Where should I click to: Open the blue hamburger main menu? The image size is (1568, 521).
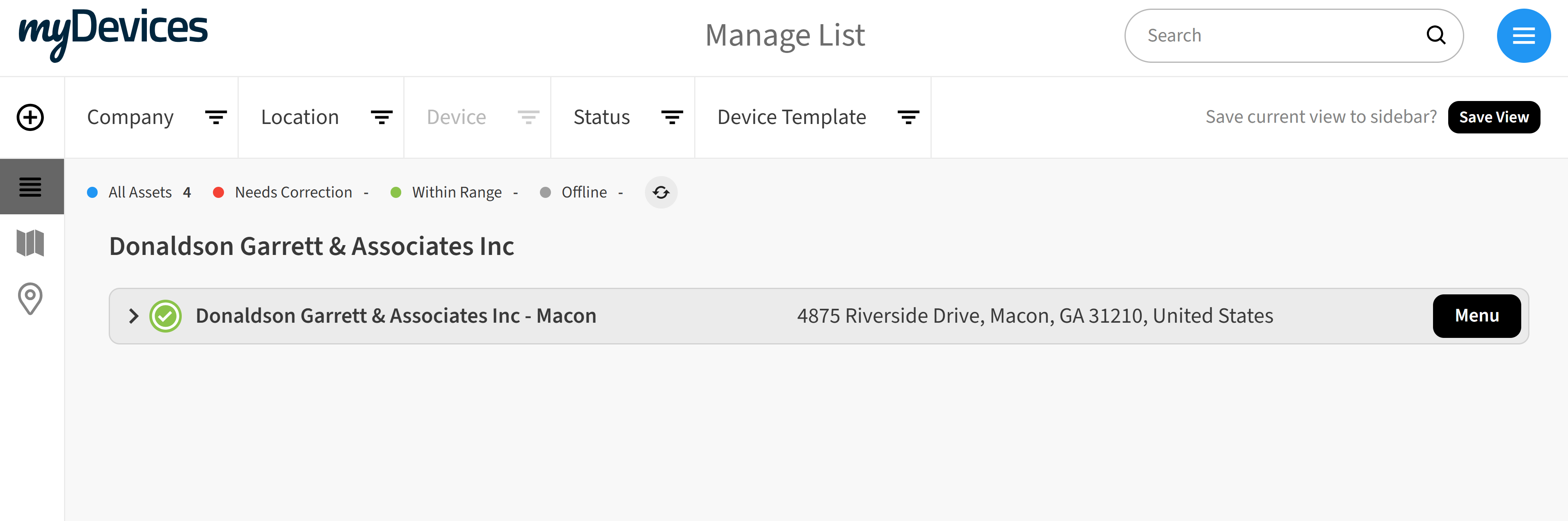coord(1523,36)
